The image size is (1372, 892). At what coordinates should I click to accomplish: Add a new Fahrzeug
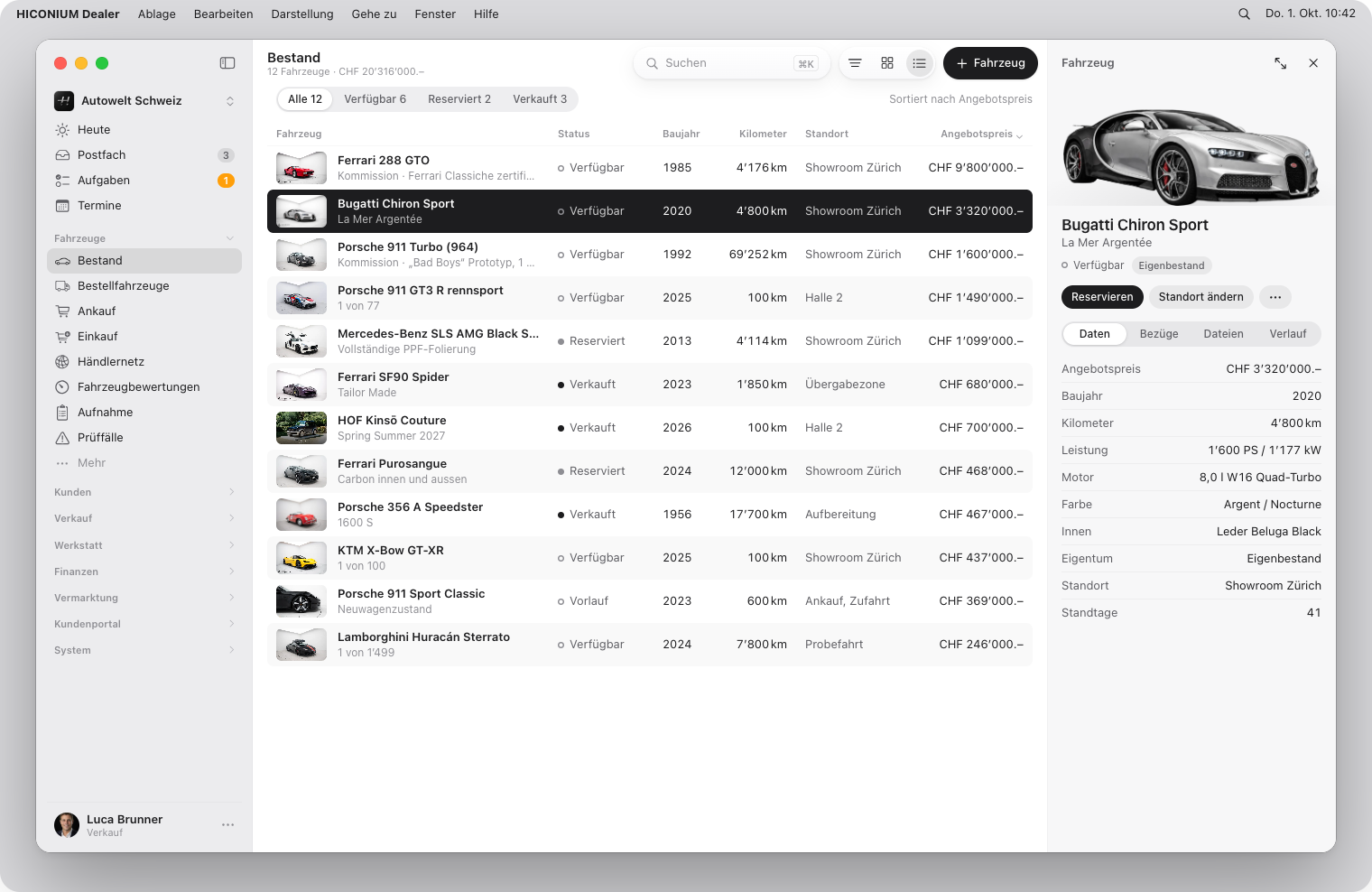point(990,63)
